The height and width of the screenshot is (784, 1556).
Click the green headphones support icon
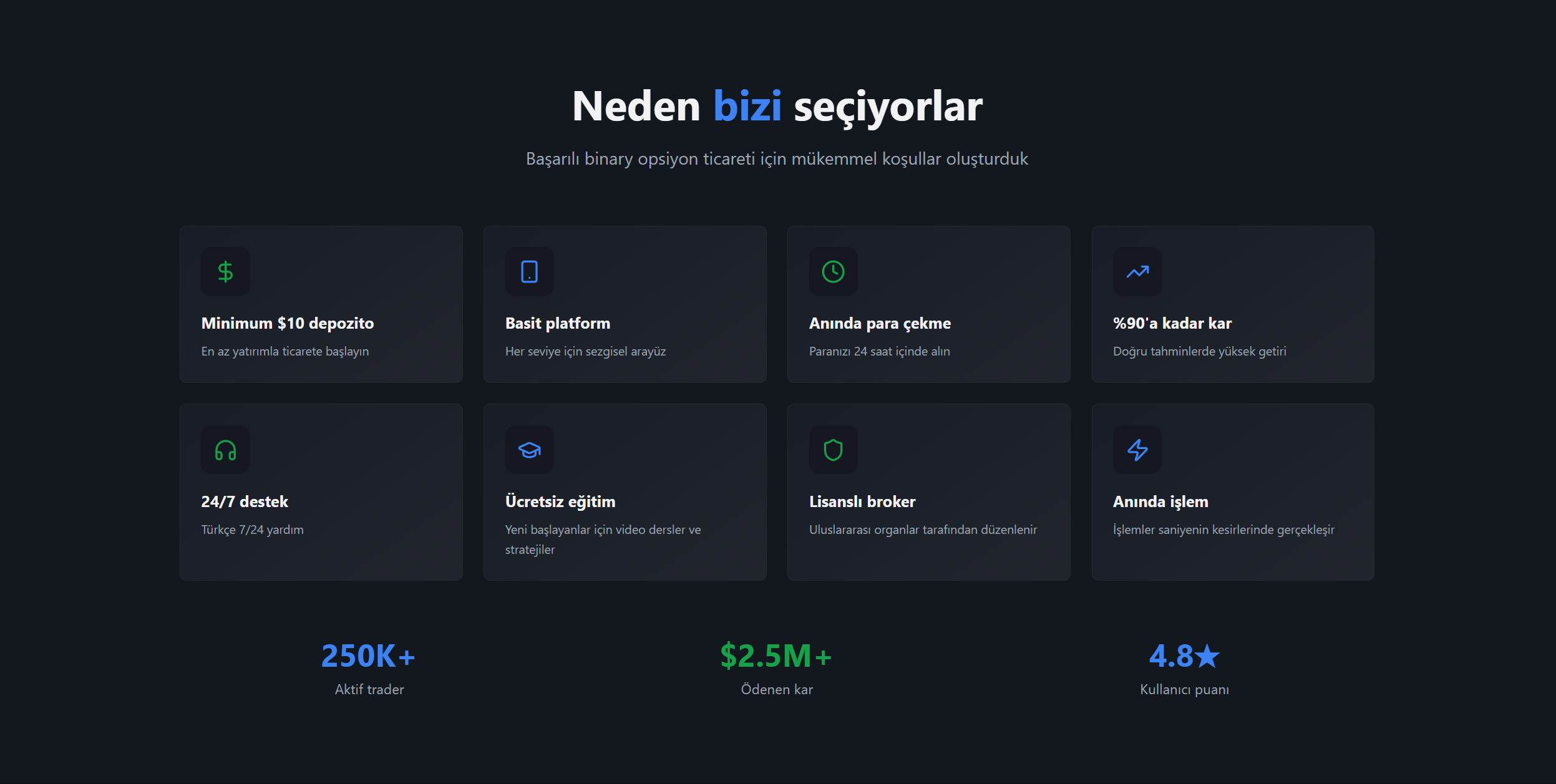(x=225, y=450)
